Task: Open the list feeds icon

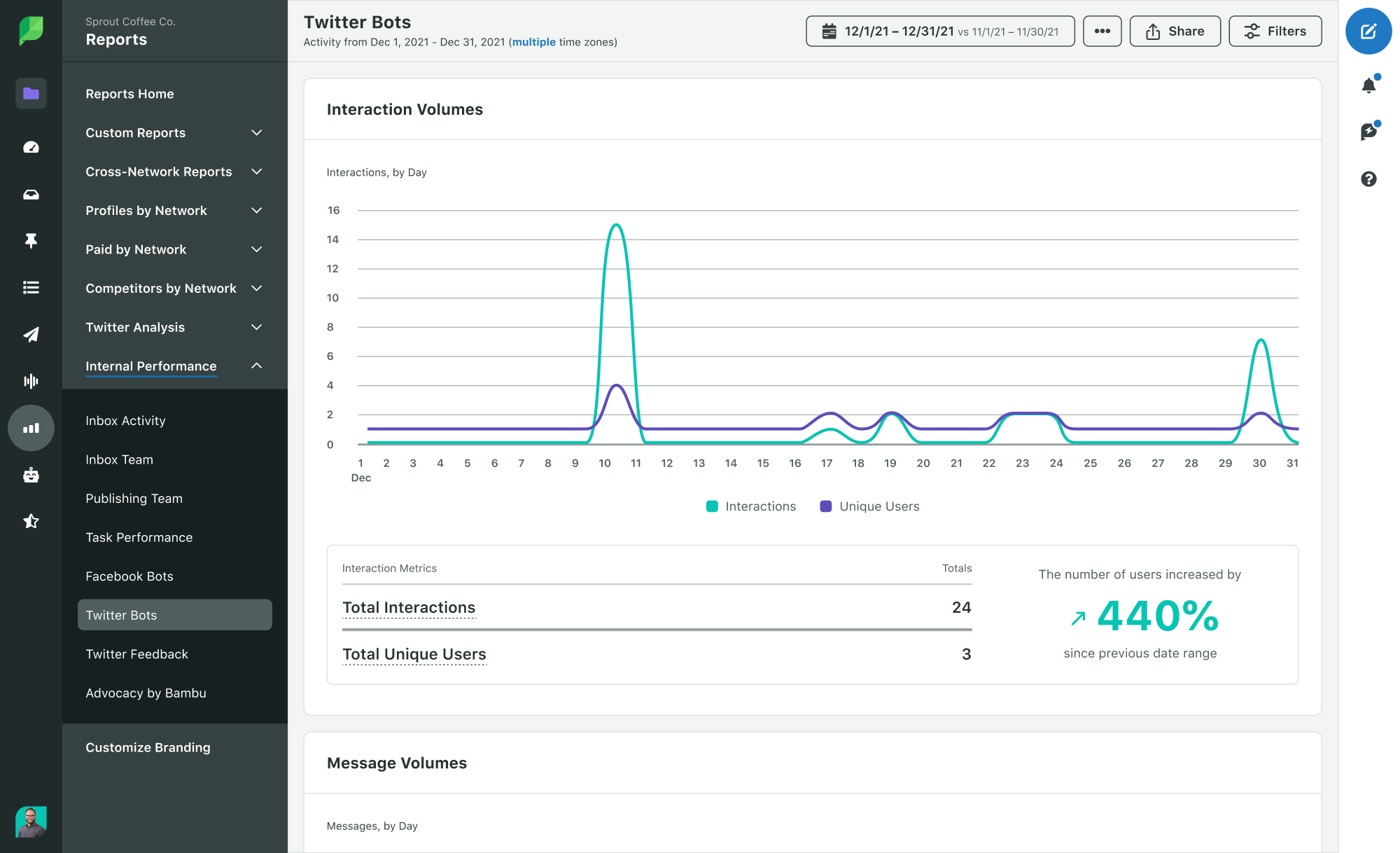Action: click(x=31, y=287)
